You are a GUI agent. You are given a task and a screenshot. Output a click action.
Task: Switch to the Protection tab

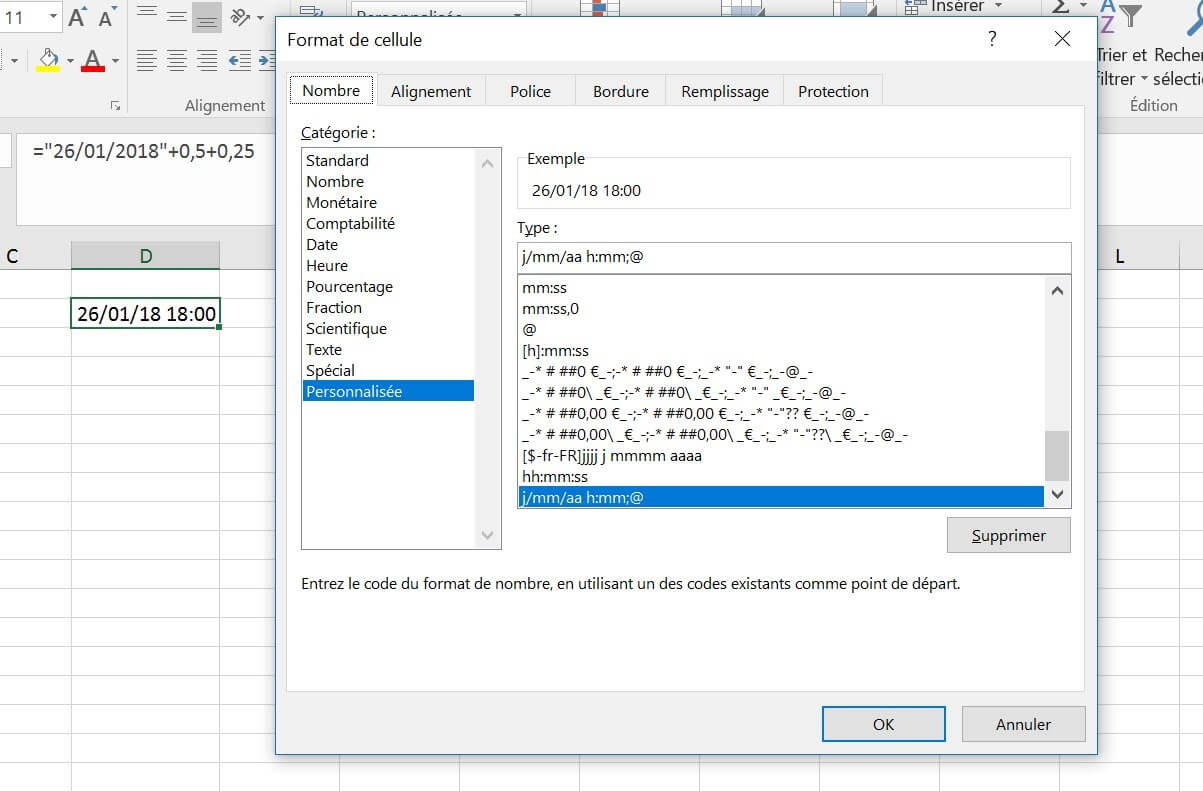[x=833, y=90]
